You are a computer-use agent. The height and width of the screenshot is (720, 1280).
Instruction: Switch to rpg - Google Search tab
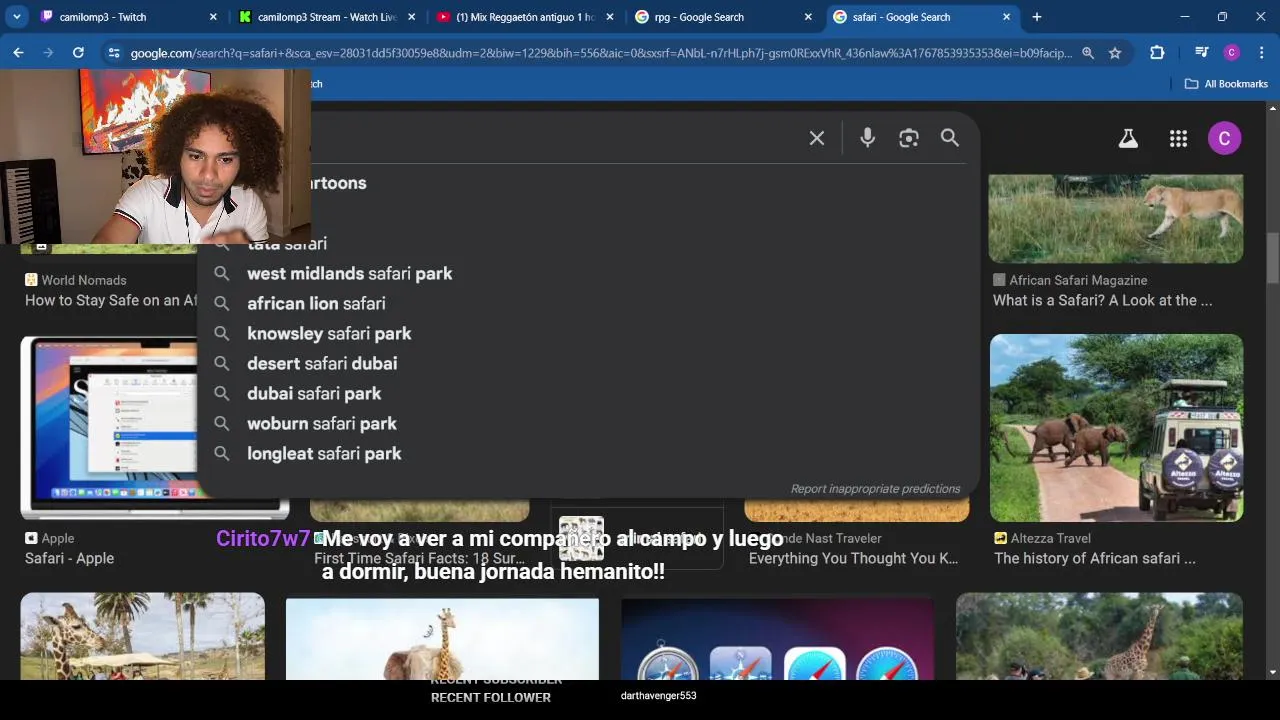click(x=723, y=17)
